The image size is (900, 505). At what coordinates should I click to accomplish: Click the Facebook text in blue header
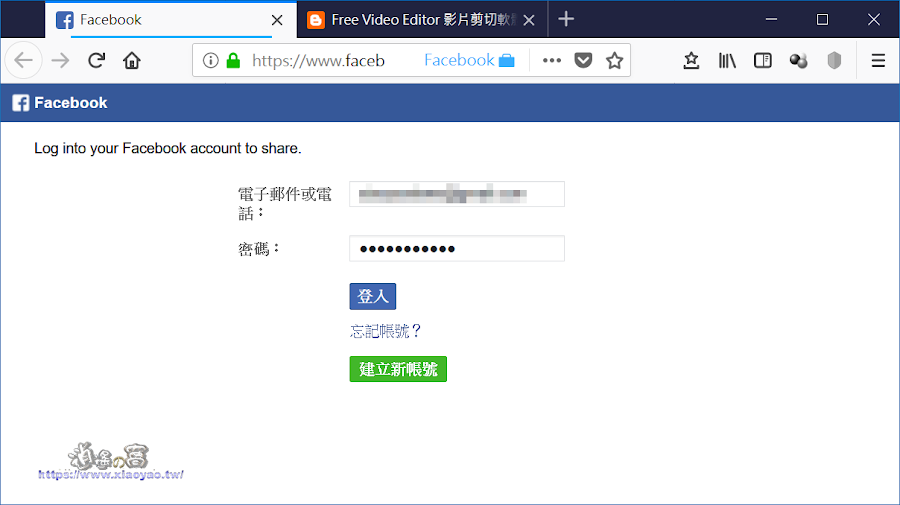tap(71, 103)
